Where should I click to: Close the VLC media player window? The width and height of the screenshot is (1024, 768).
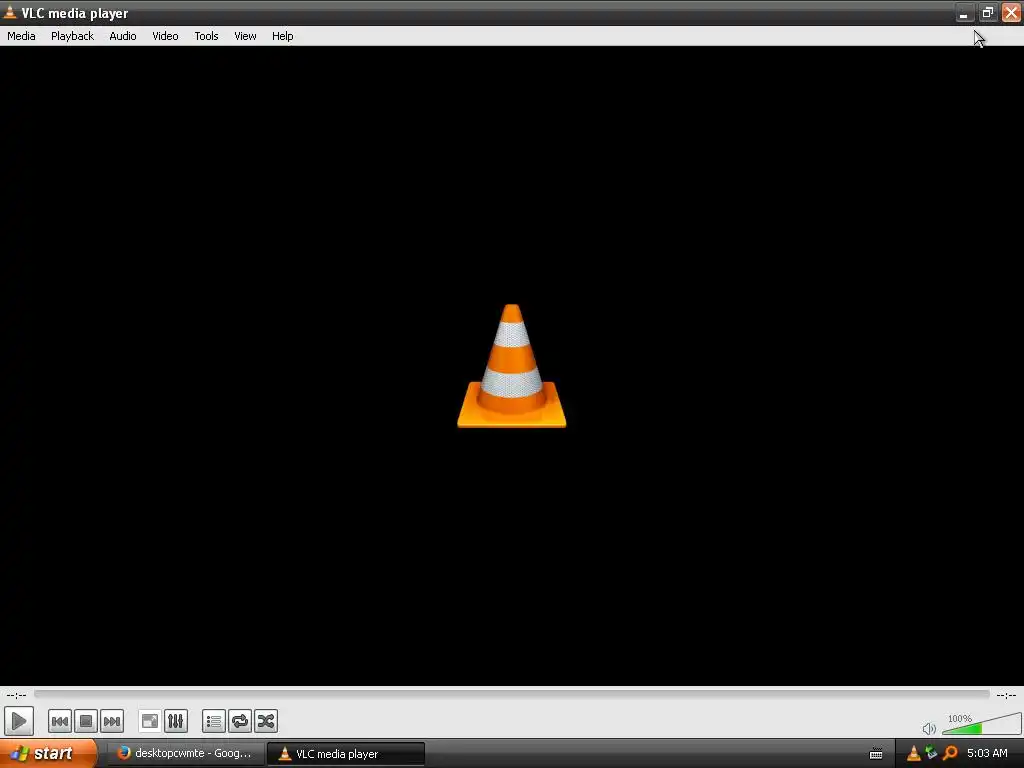tap(1011, 13)
